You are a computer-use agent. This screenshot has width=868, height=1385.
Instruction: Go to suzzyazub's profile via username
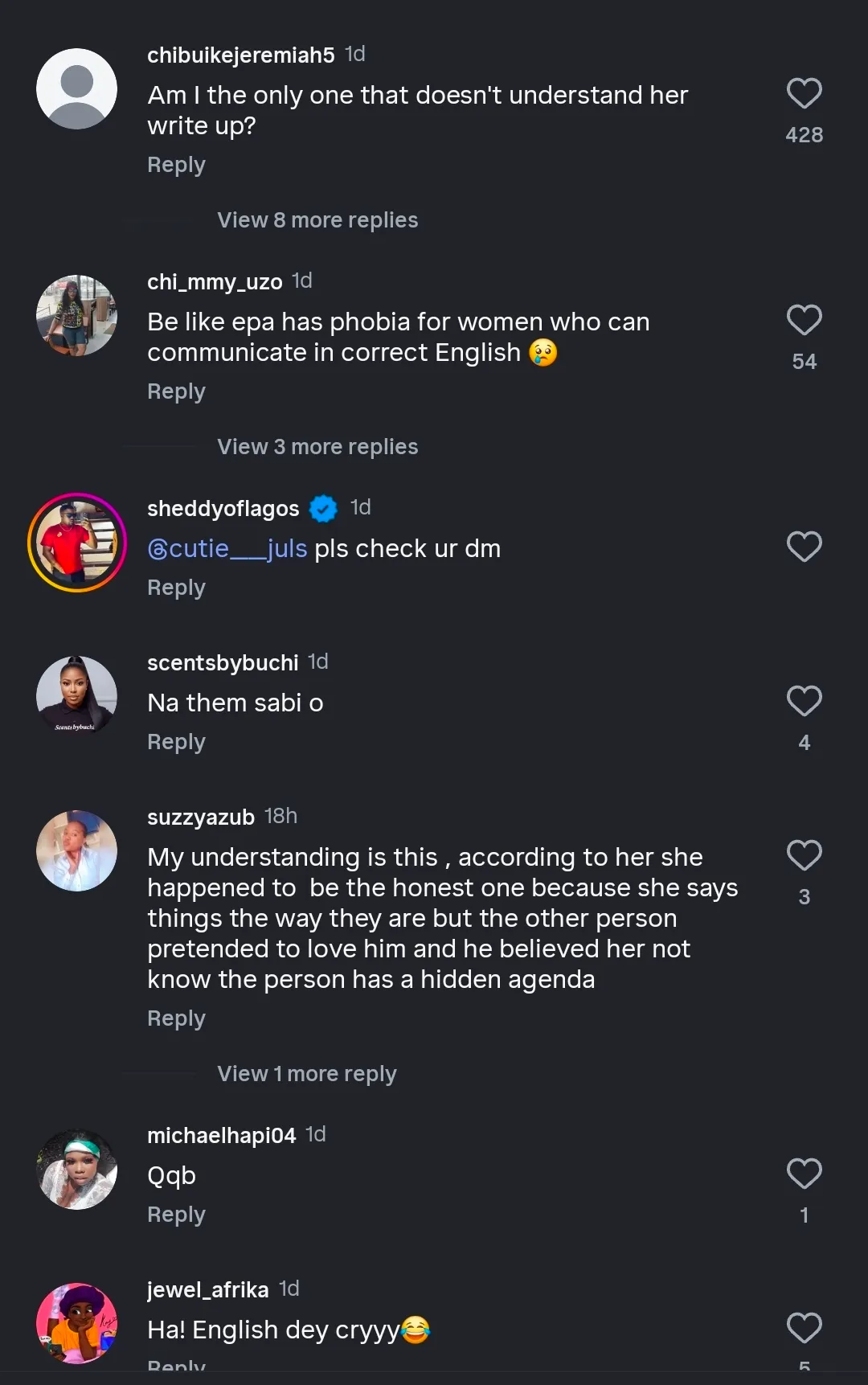coord(201,817)
